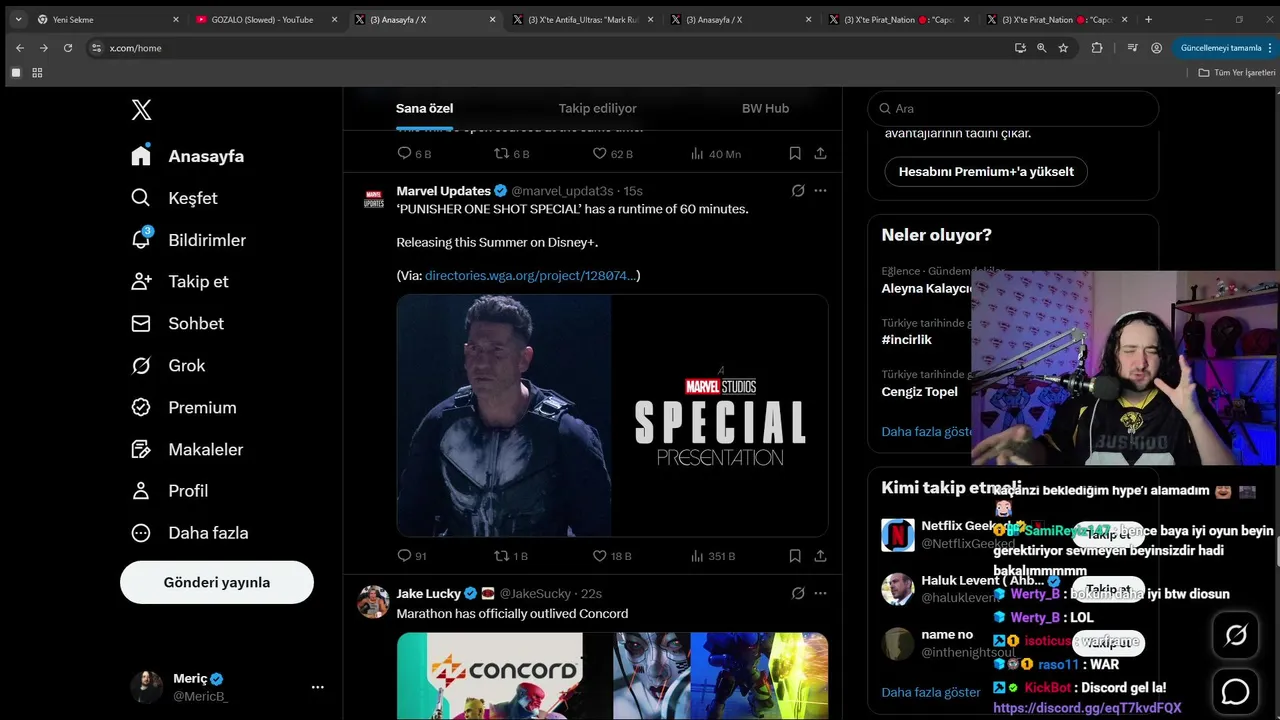Reply to the Marvel Updates post

pos(412,556)
